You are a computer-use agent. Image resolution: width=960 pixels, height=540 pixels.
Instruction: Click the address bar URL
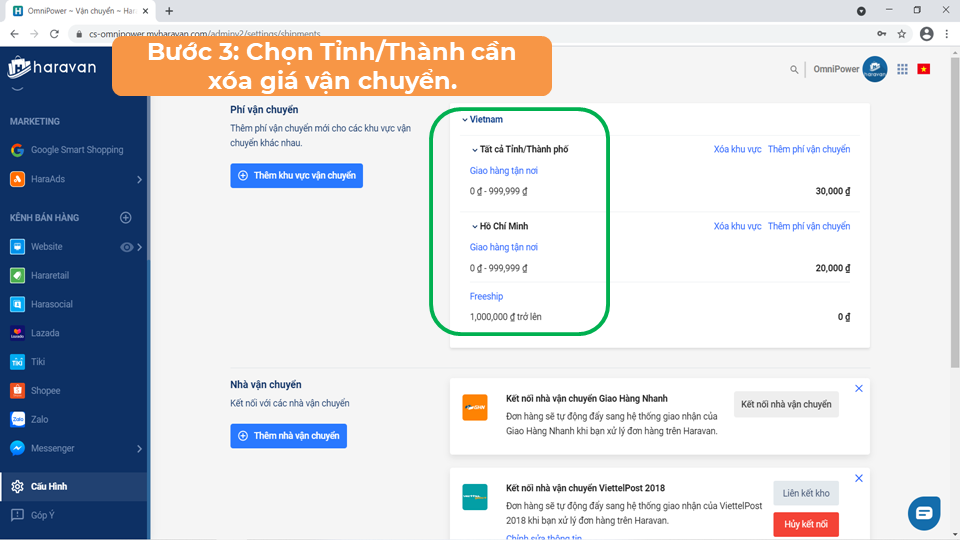click(204, 34)
